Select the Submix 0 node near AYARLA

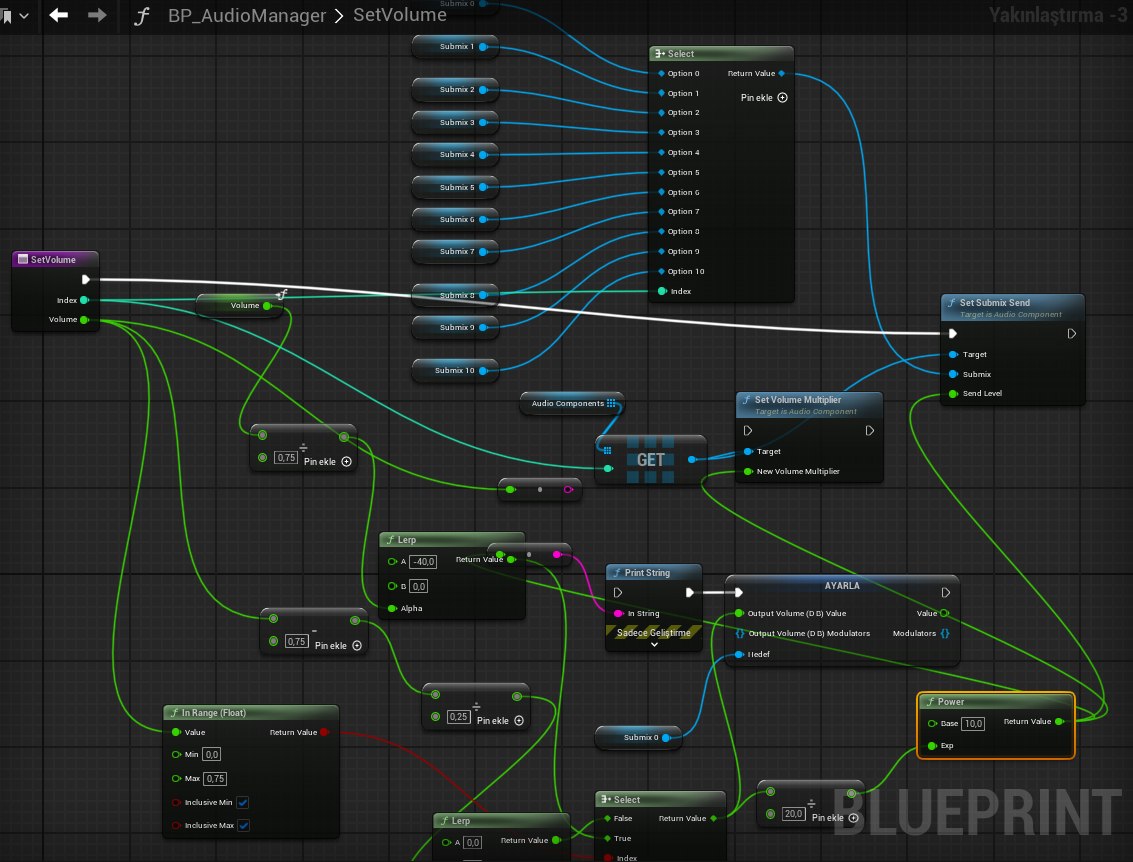pos(638,738)
